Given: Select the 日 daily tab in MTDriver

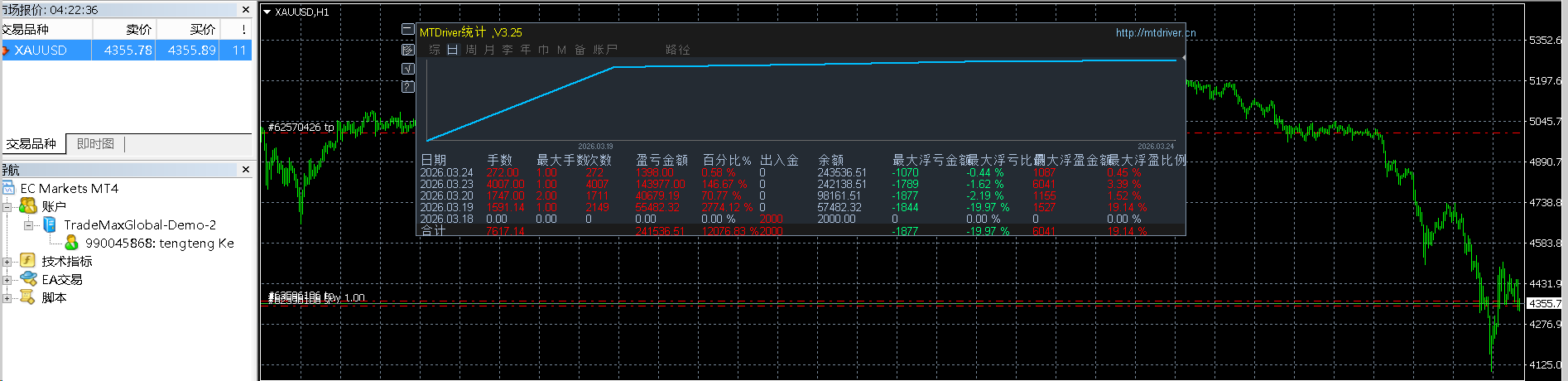Looking at the screenshot, I should pyautogui.click(x=453, y=50).
